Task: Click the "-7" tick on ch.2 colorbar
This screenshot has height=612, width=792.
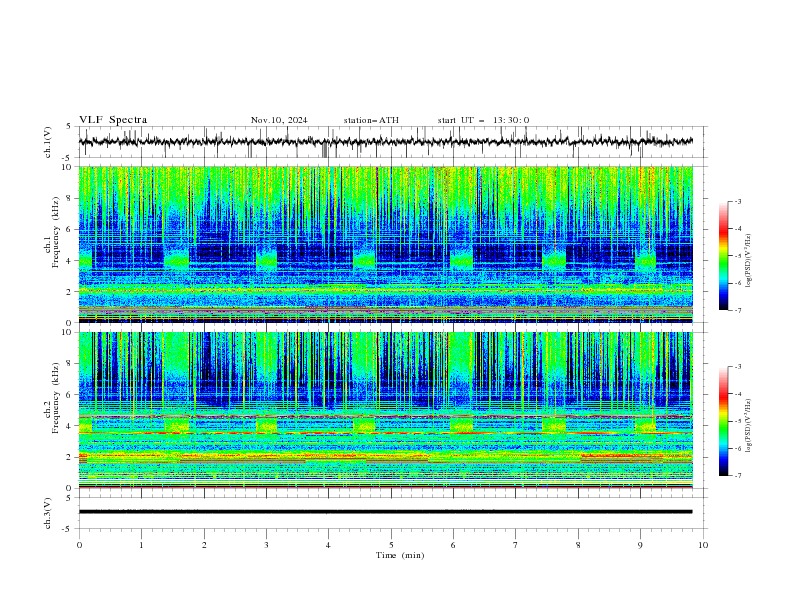Action: pos(738,476)
